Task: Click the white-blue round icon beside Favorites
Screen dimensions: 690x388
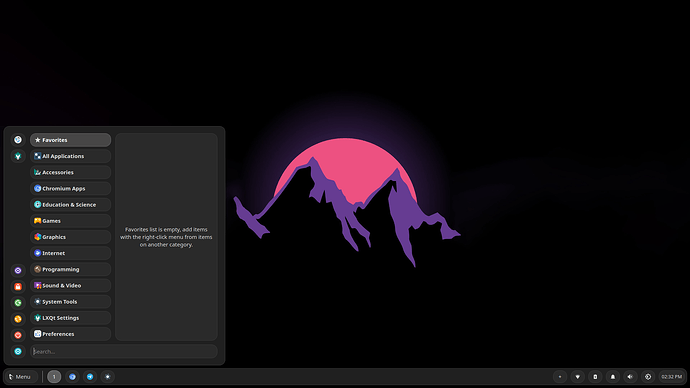Action: pos(18,140)
